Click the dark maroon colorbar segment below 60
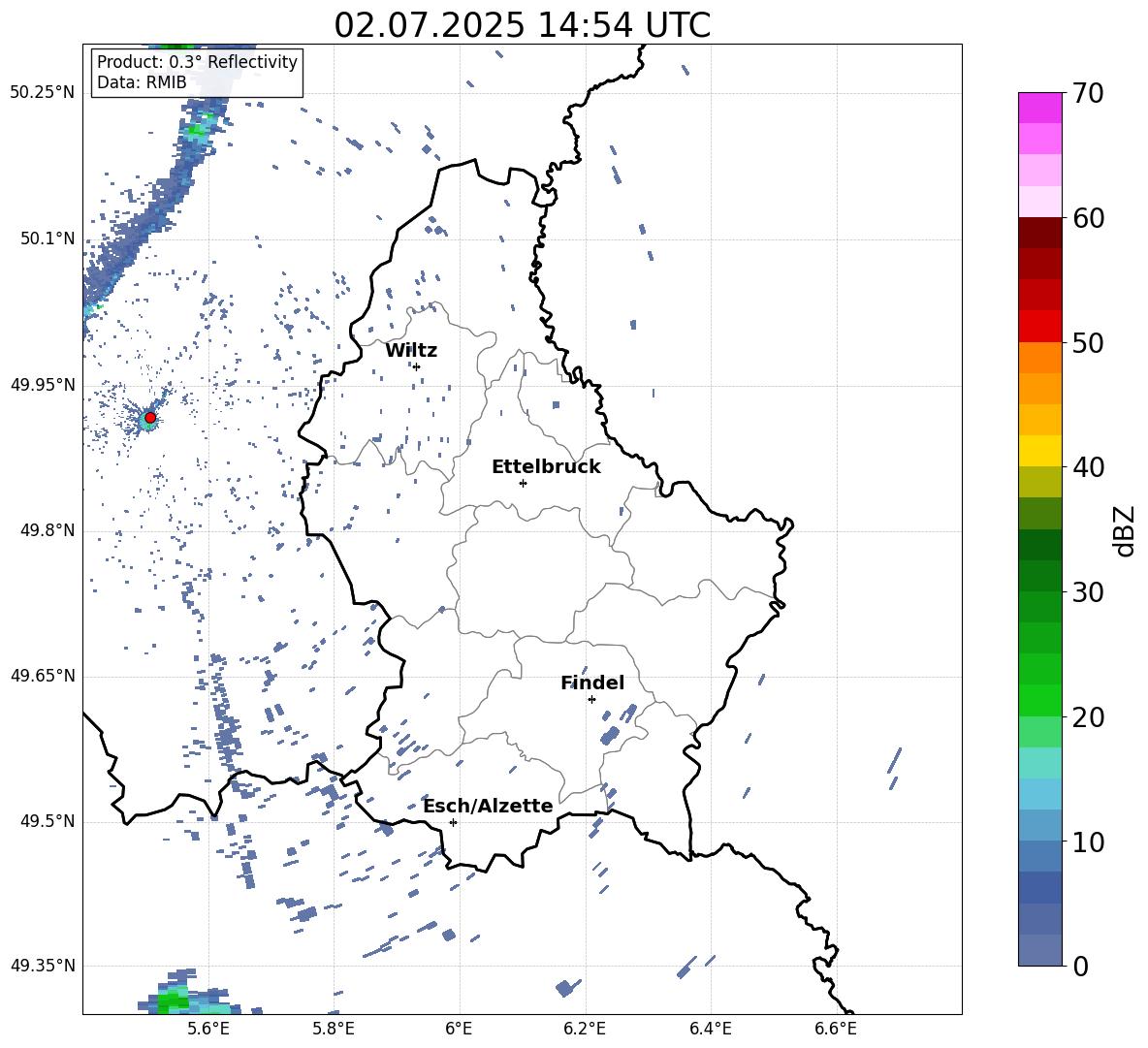The height and width of the screenshot is (1048, 1148). (x=1040, y=233)
